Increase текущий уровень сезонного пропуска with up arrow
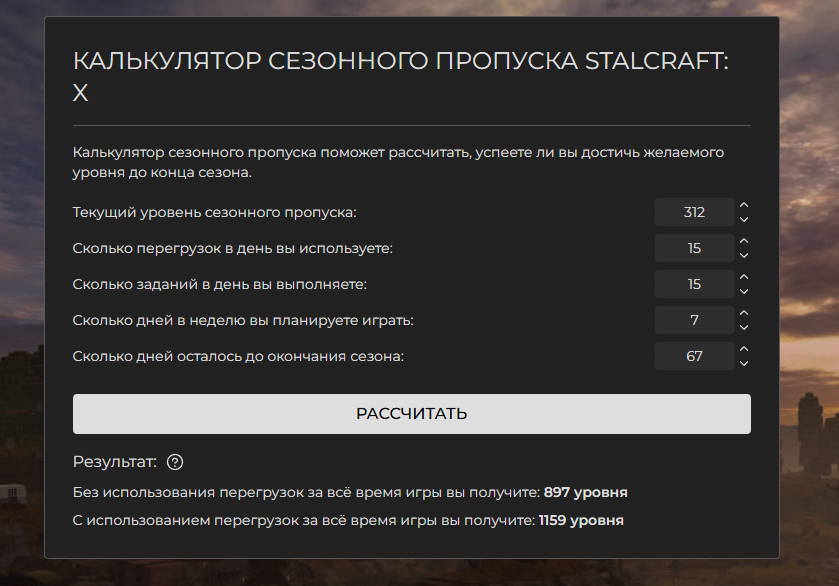Viewport: 839px width, 586px height. pyautogui.click(x=743, y=206)
